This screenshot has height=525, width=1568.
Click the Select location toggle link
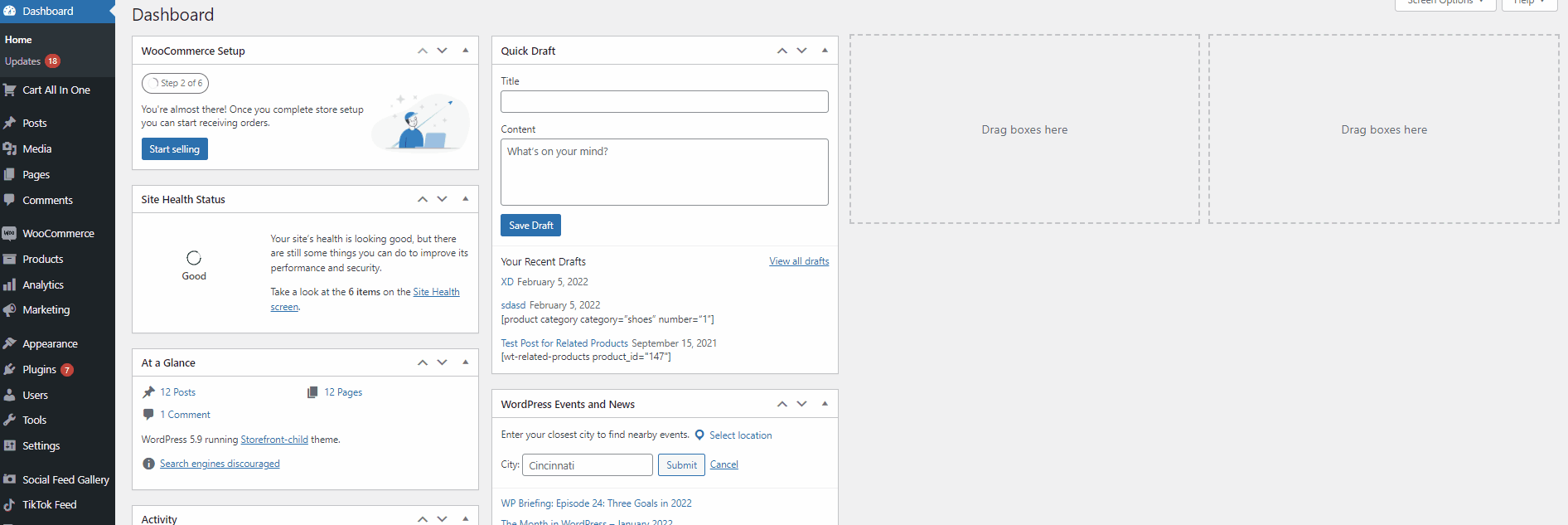click(740, 435)
